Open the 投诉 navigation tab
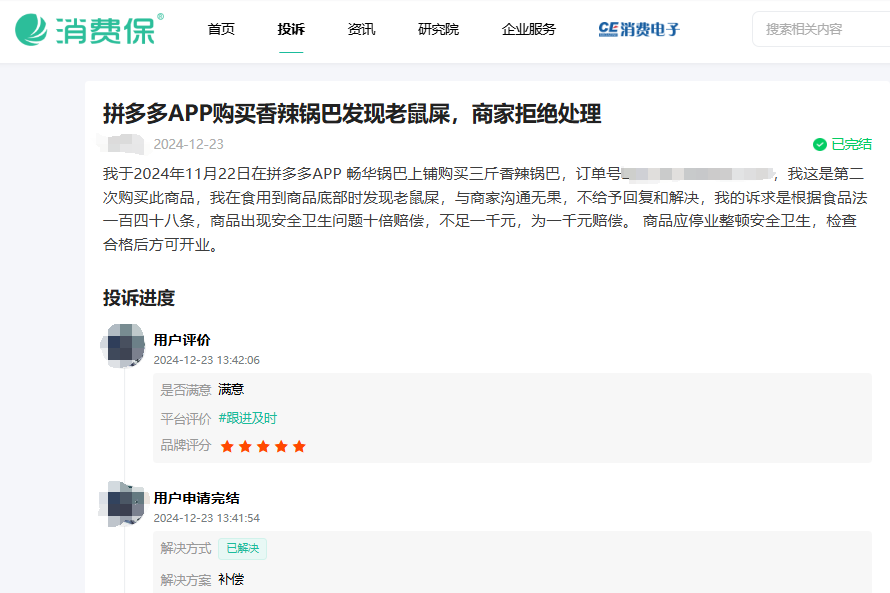The height and width of the screenshot is (593, 890). point(291,29)
